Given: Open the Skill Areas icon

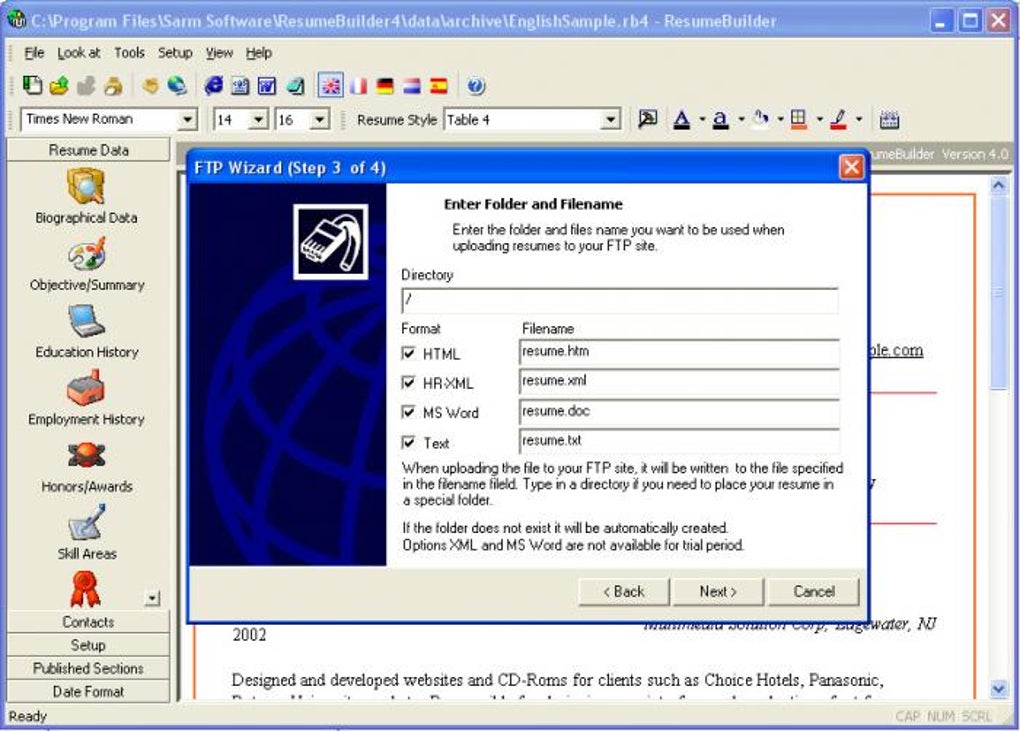Looking at the screenshot, I should 86,522.
